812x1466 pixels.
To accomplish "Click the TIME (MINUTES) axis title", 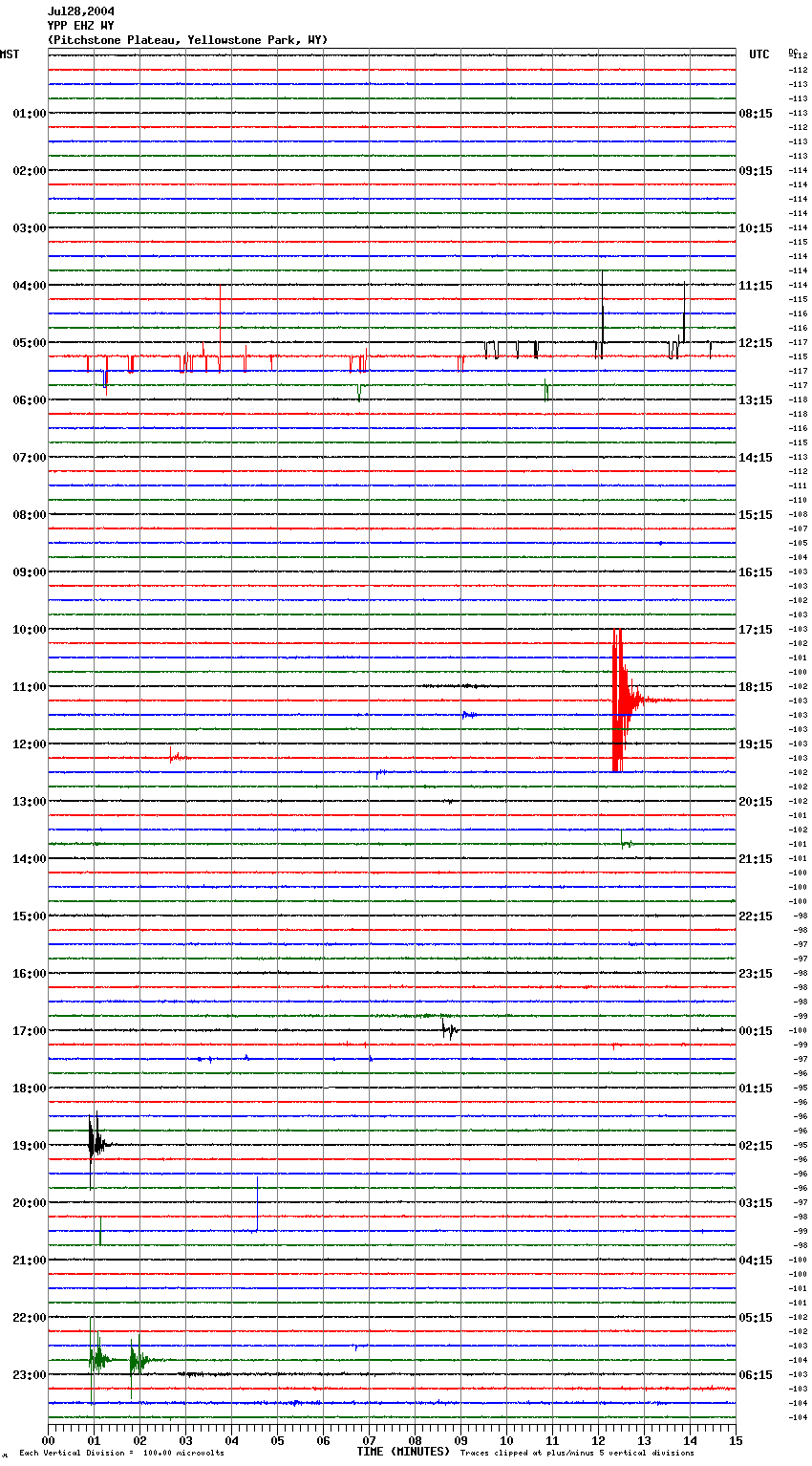I will 403,1452.
